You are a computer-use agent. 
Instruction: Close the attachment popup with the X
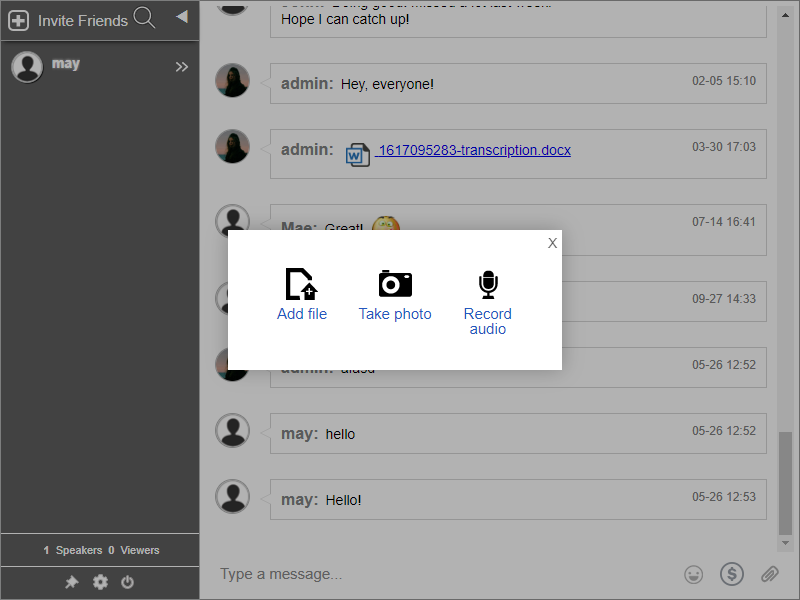[552, 242]
